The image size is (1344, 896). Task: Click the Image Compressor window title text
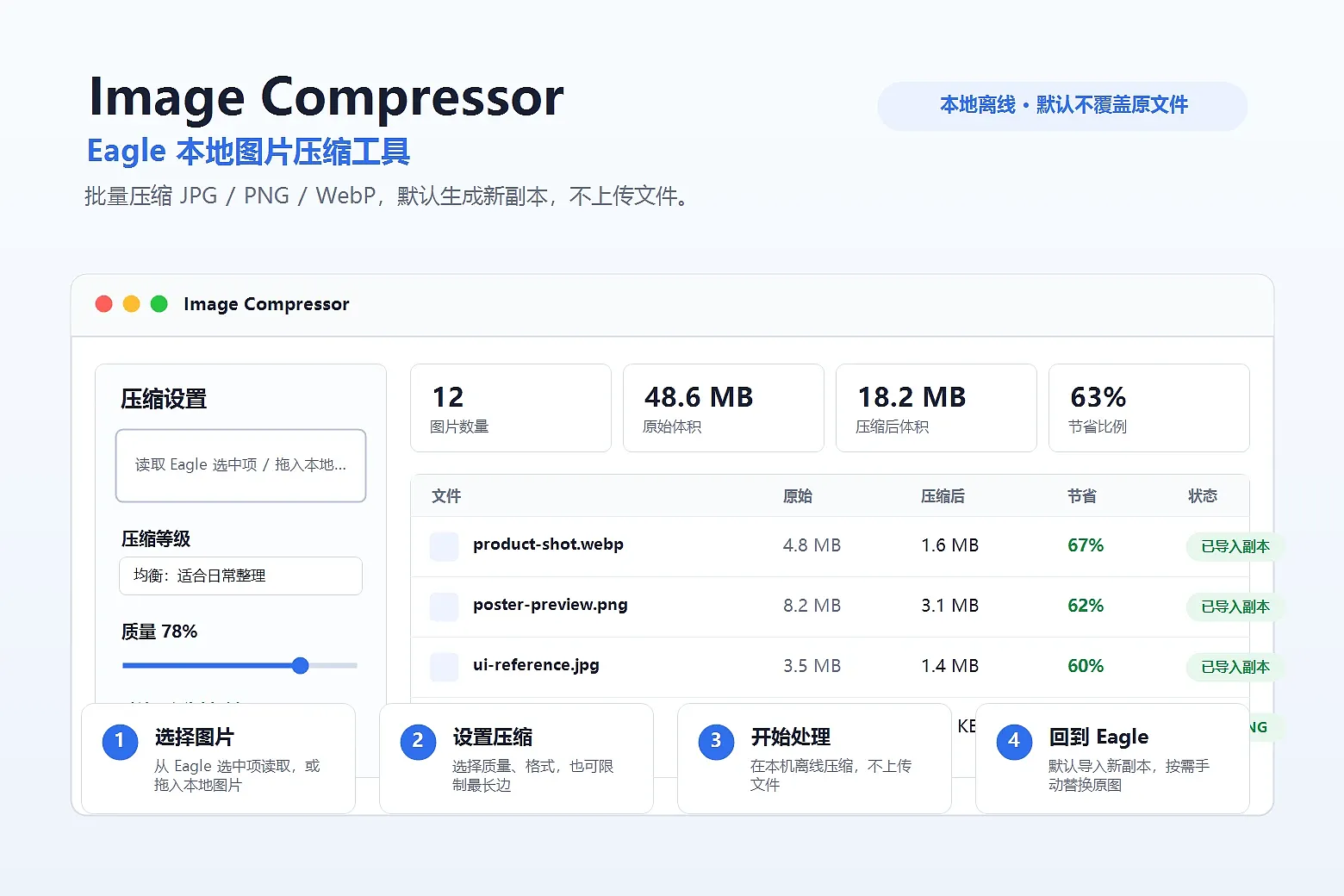[x=266, y=304]
